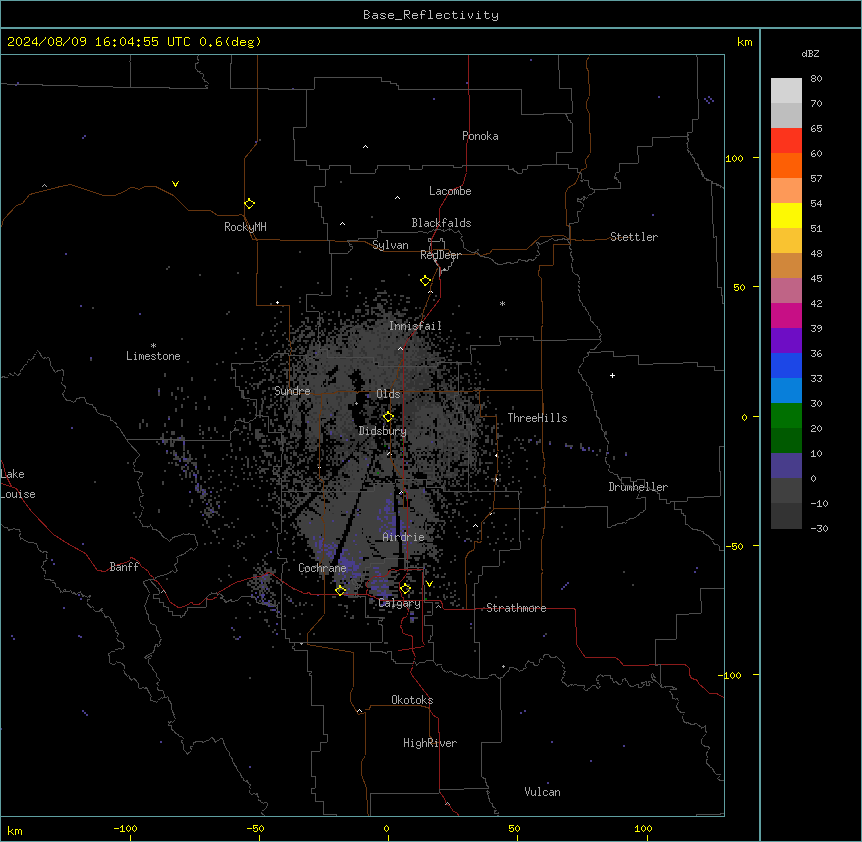The width and height of the screenshot is (862, 842).
Task: Select the dark gray -10 to -30 legend swatch
Action: [786, 516]
